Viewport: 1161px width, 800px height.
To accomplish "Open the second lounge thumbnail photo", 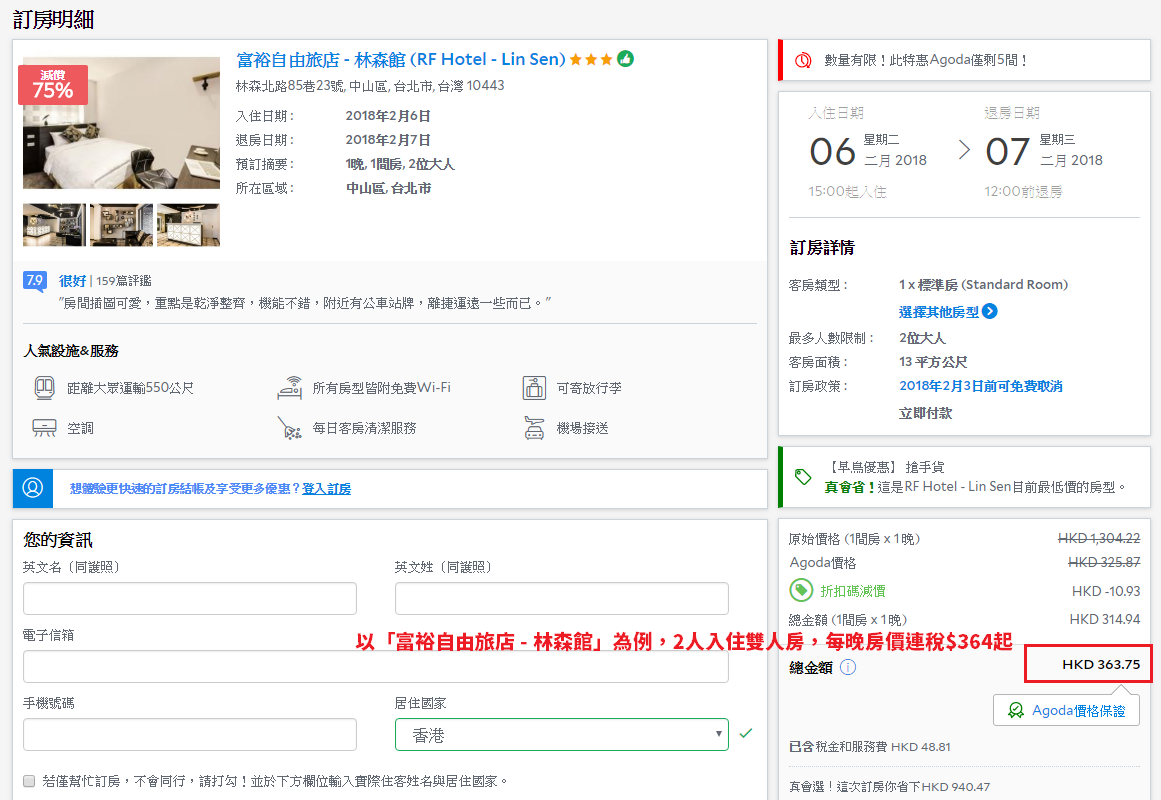I will click(x=121, y=224).
